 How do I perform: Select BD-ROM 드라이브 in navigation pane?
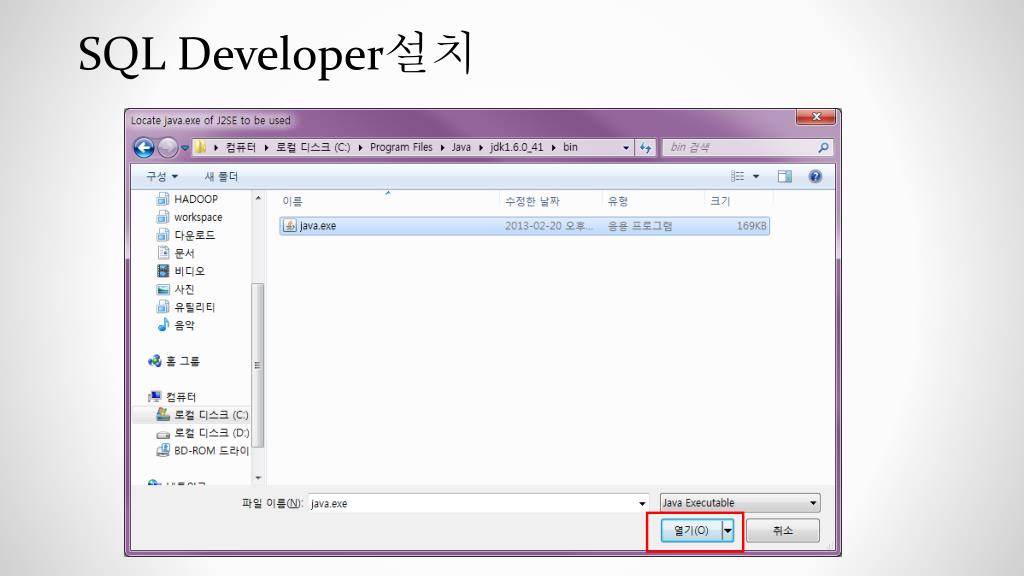point(202,451)
